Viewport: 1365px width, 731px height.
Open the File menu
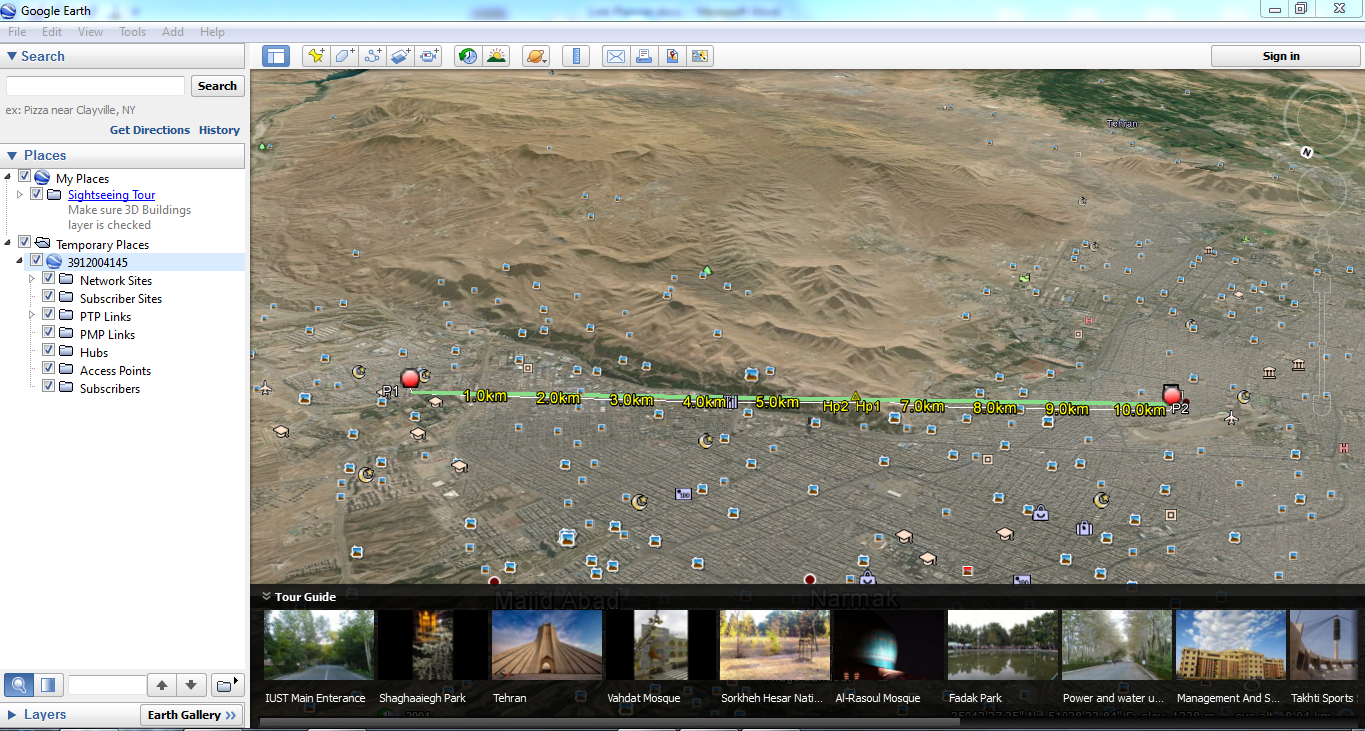click(x=17, y=32)
